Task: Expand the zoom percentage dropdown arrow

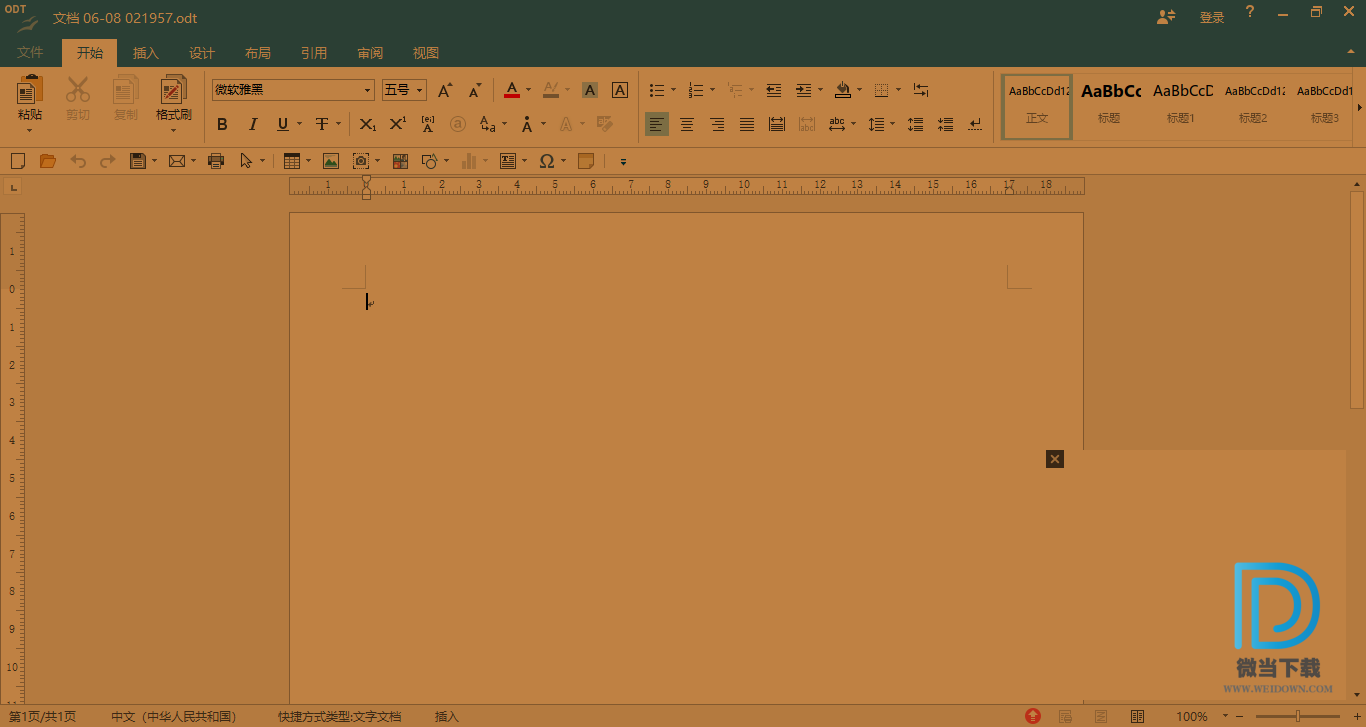Action: point(1226,717)
